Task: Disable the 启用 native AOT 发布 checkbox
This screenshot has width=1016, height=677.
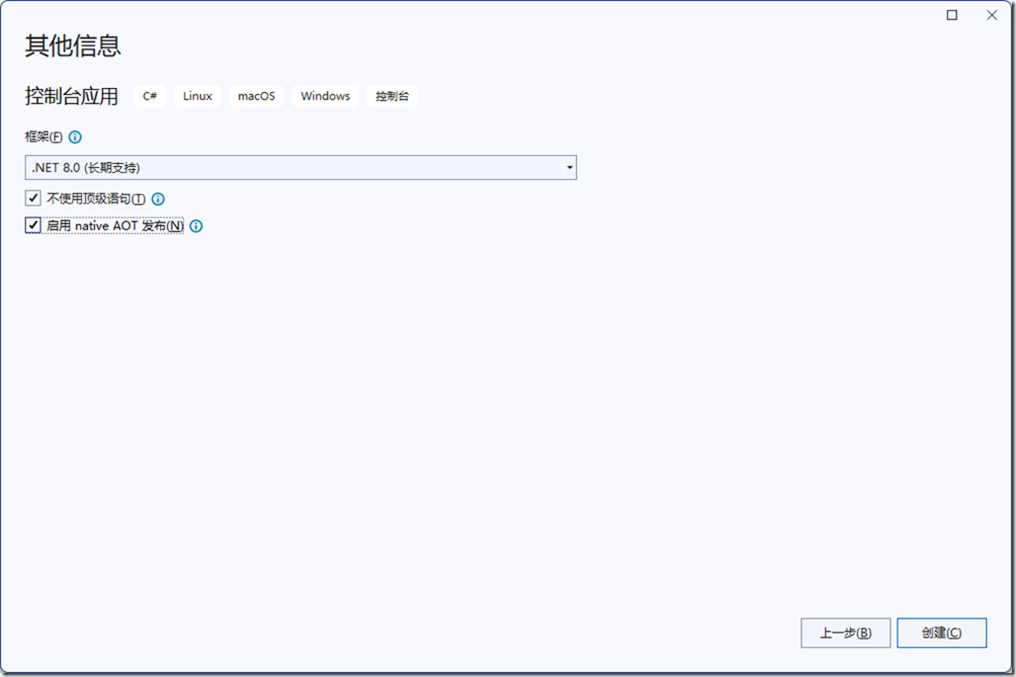Action: 34,226
